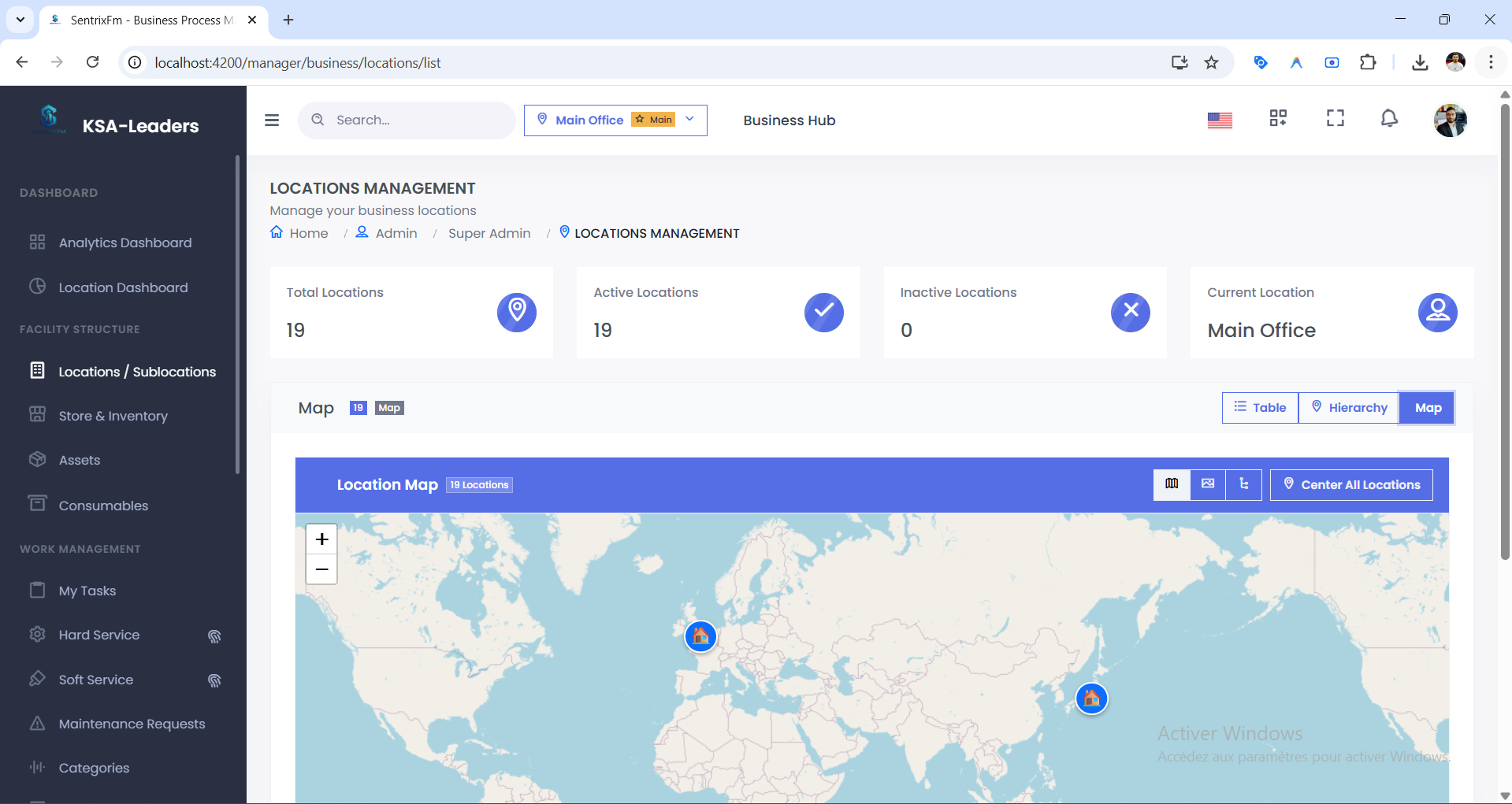Open the Analytics Dashboard sidebar item
Viewport: 1512px width, 804px height.
(124, 243)
